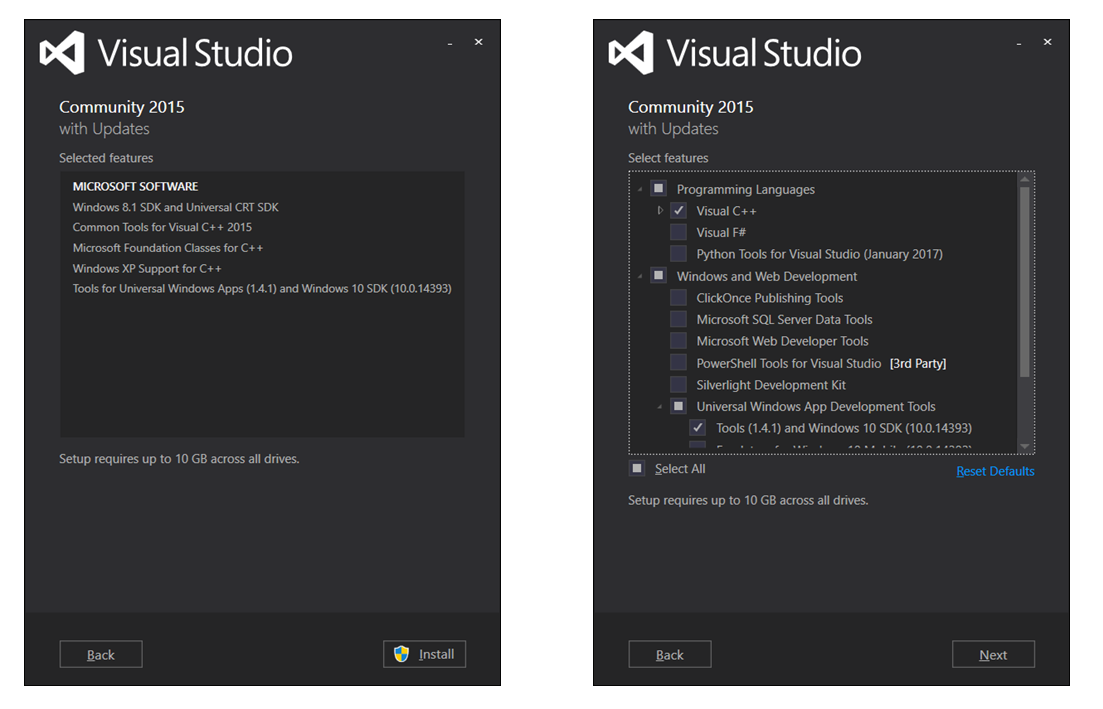This screenshot has height=709, width=1103.
Task: Expand the Visual C++ sub-features arrow
Action: click(x=660, y=211)
